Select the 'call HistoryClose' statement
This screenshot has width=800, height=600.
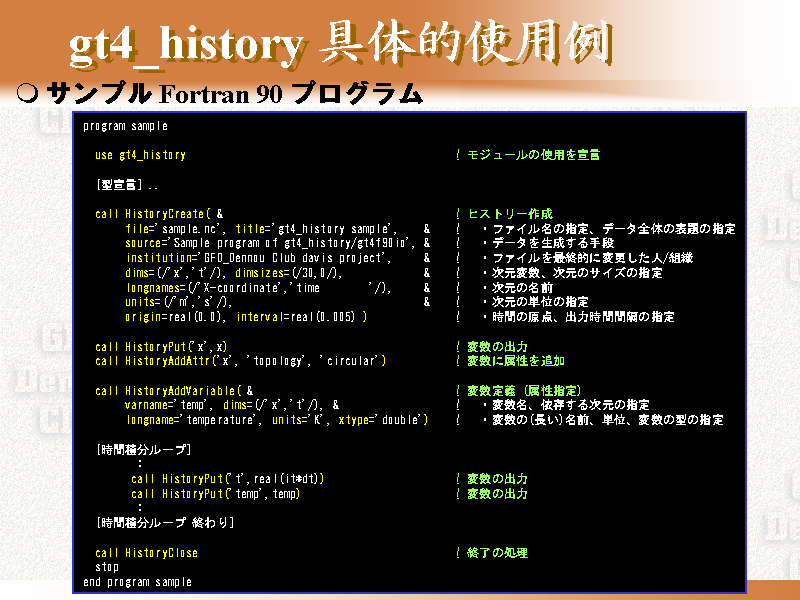click(x=146, y=553)
